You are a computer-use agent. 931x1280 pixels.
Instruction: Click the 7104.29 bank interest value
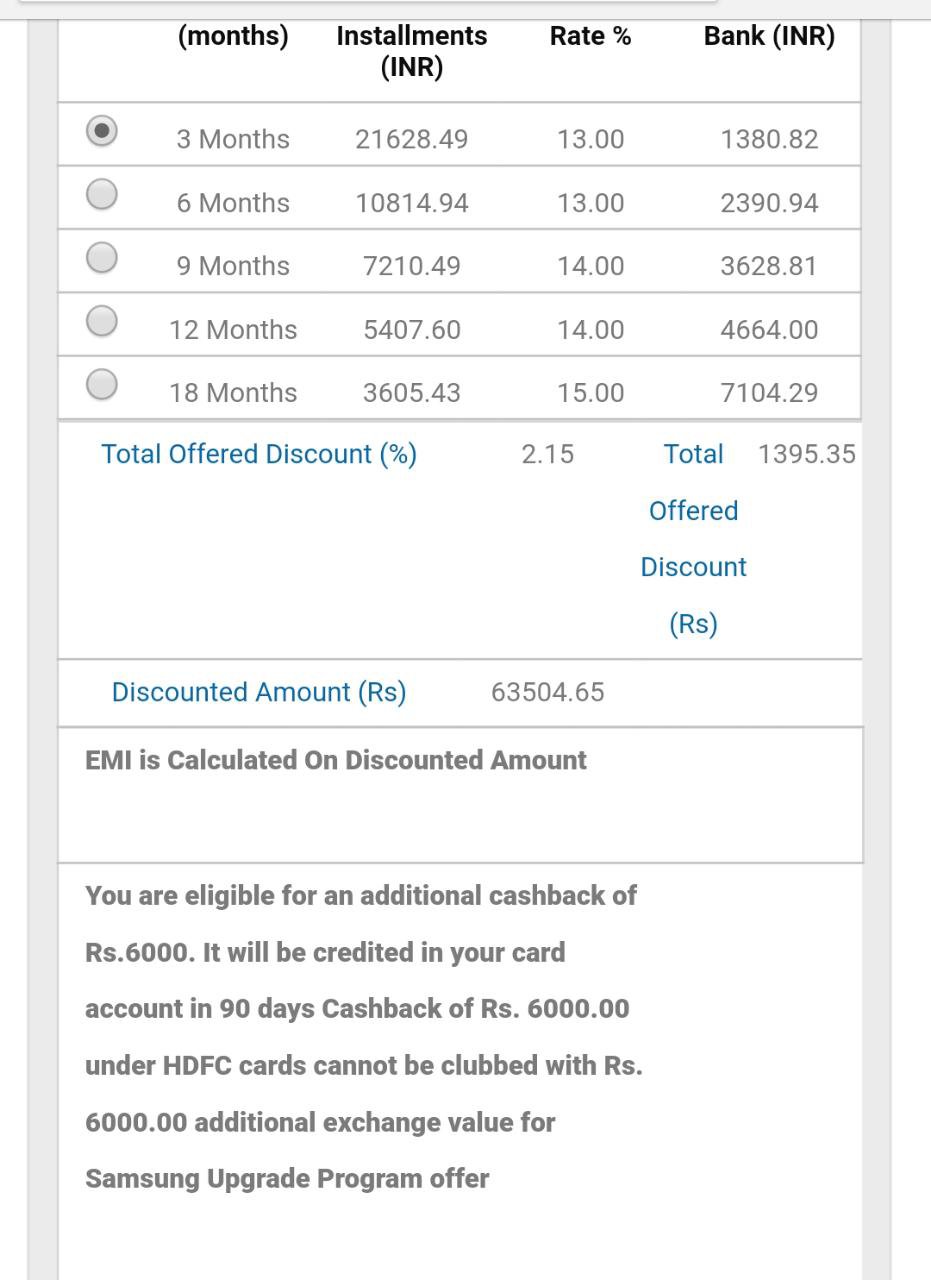(769, 393)
